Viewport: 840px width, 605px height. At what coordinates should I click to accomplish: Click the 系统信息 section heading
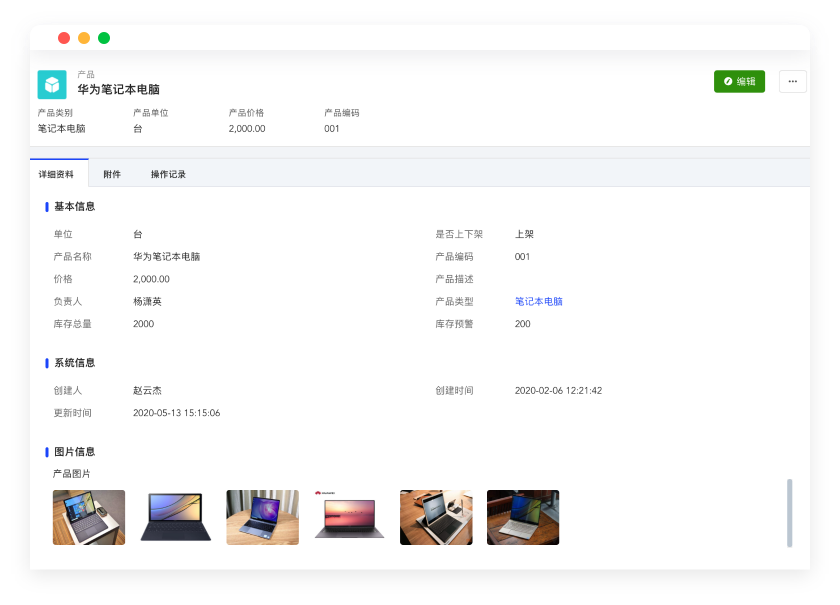(x=74, y=363)
